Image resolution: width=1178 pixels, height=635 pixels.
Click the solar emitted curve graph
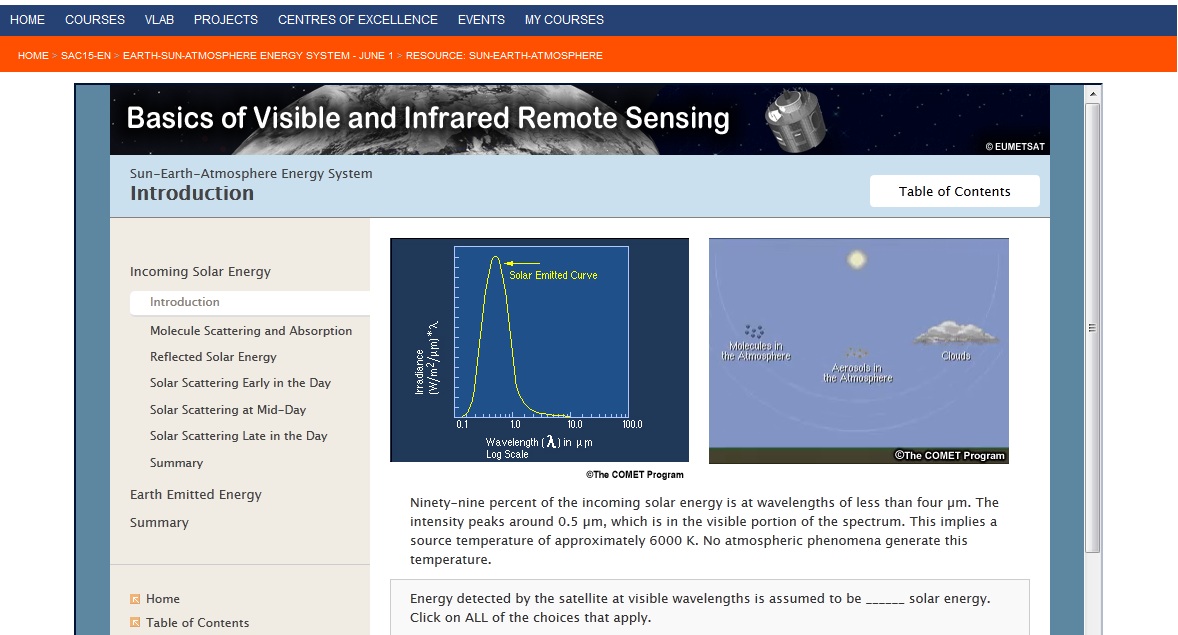coord(539,350)
